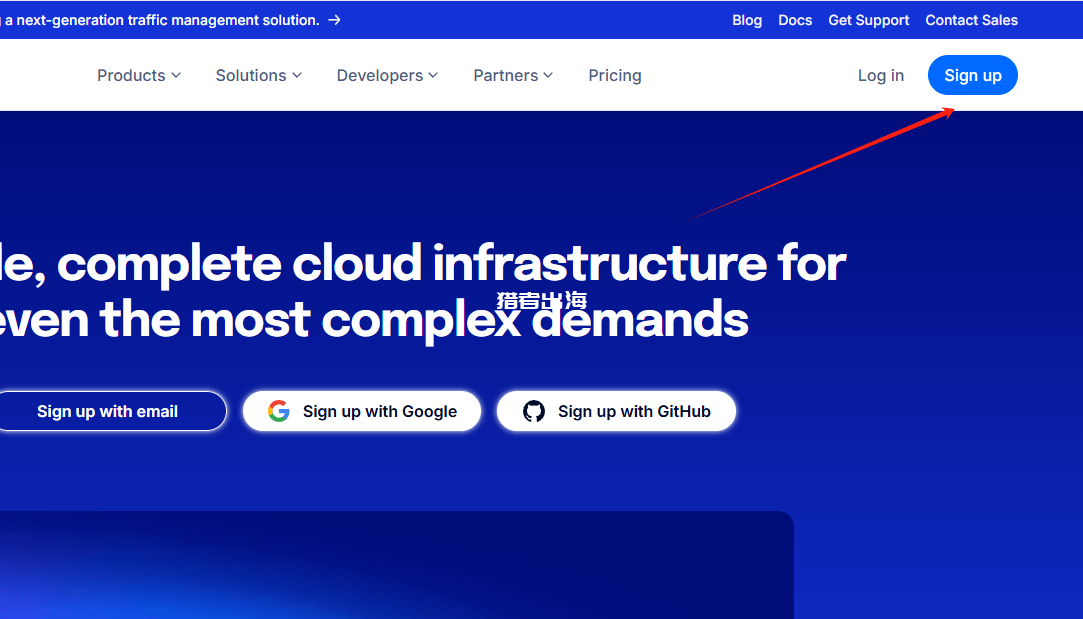Choose Sign up with GitHub
Image resolution: width=1083 pixels, height=619 pixels.
tap(616, 411)
